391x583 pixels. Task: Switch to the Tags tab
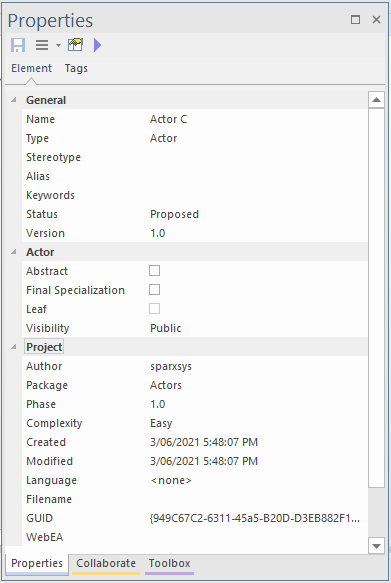coord(76,68)
